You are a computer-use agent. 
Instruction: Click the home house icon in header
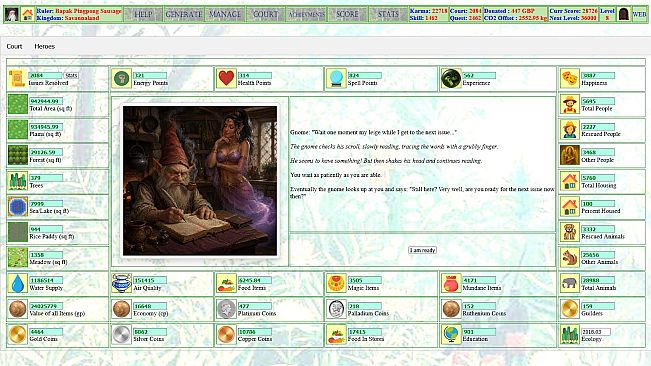(27, 15)
